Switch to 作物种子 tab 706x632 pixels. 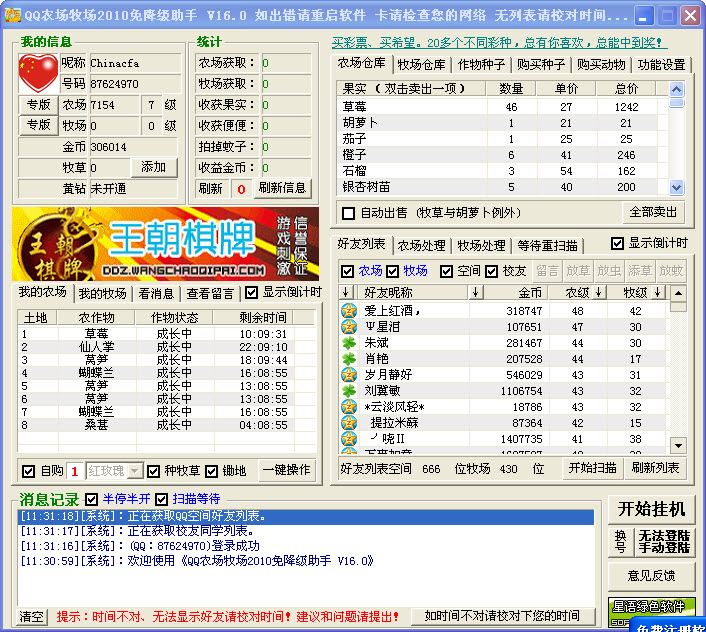tap(481, 65)
